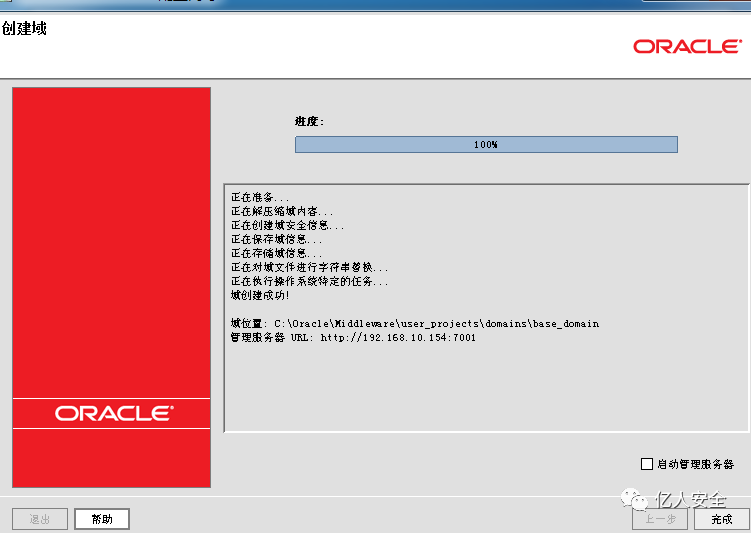
Task: Click the 创建域 page title
Action: pos(24,29)
